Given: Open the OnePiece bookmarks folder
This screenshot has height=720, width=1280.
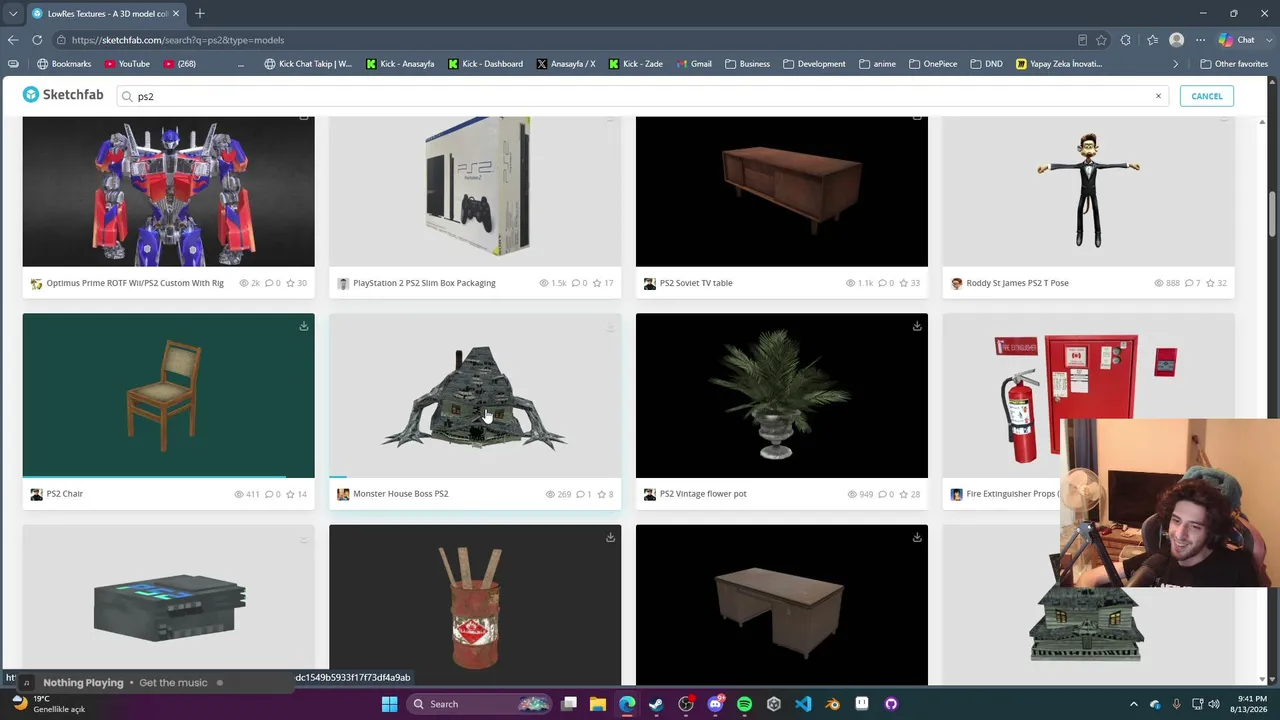Looking at the screenshot, I should (x=934, y=64).
